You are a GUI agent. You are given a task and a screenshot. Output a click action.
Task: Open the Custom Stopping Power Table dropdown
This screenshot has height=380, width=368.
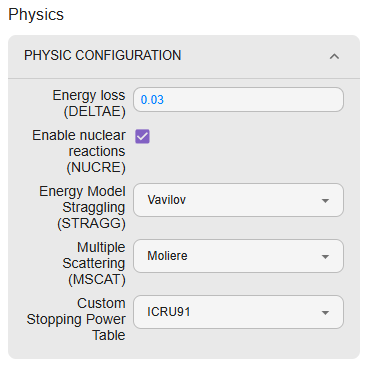[x=238, y=312]
